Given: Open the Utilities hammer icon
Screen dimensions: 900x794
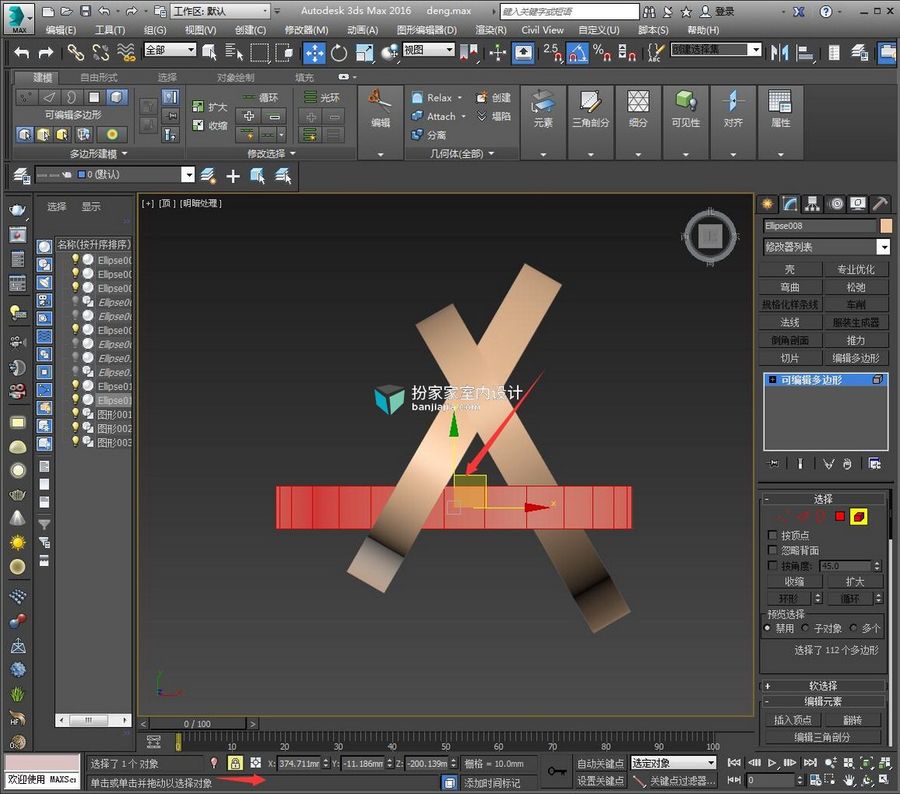Looking at the screenshot, I should tap(879, 204).
